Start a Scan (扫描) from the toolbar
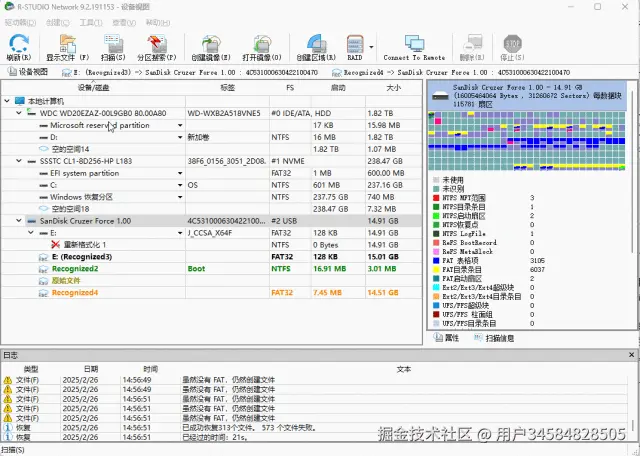The width and height of the screenshot is (640, 456). pyautogui.click(x=113, y=43)
